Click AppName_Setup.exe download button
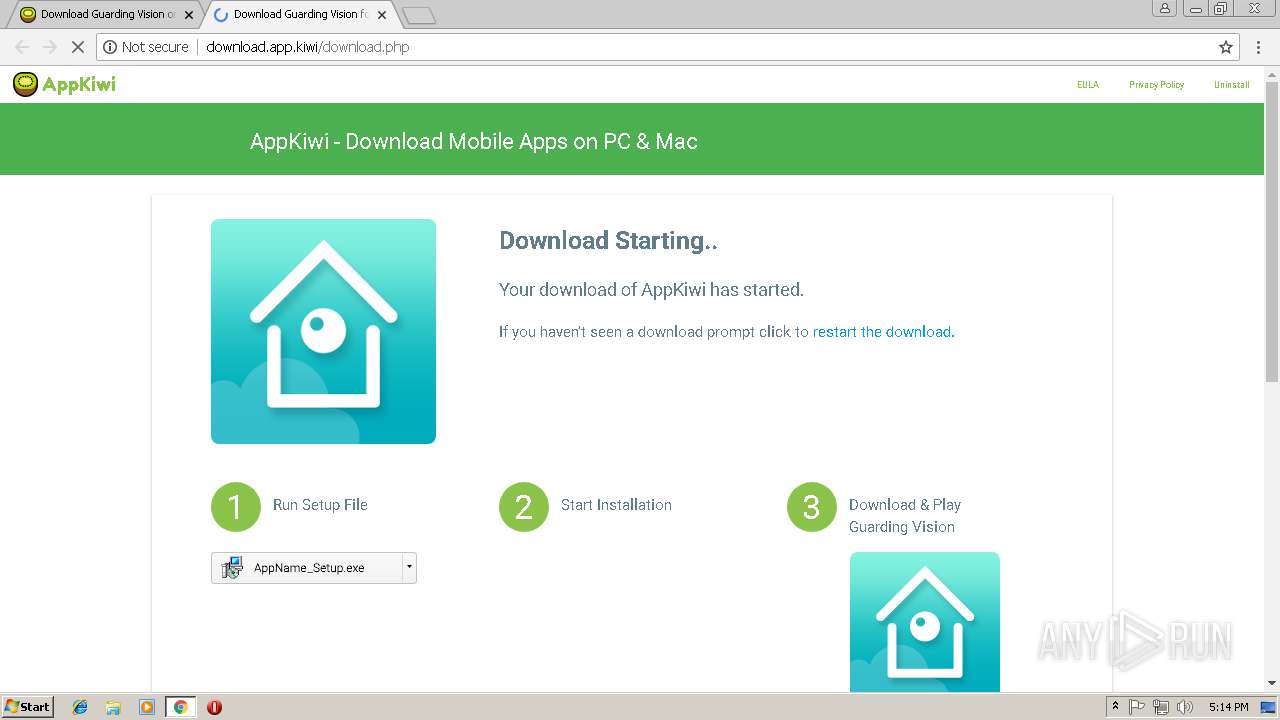Viewport: 1280px width, 720px height. tap(313, 568)
